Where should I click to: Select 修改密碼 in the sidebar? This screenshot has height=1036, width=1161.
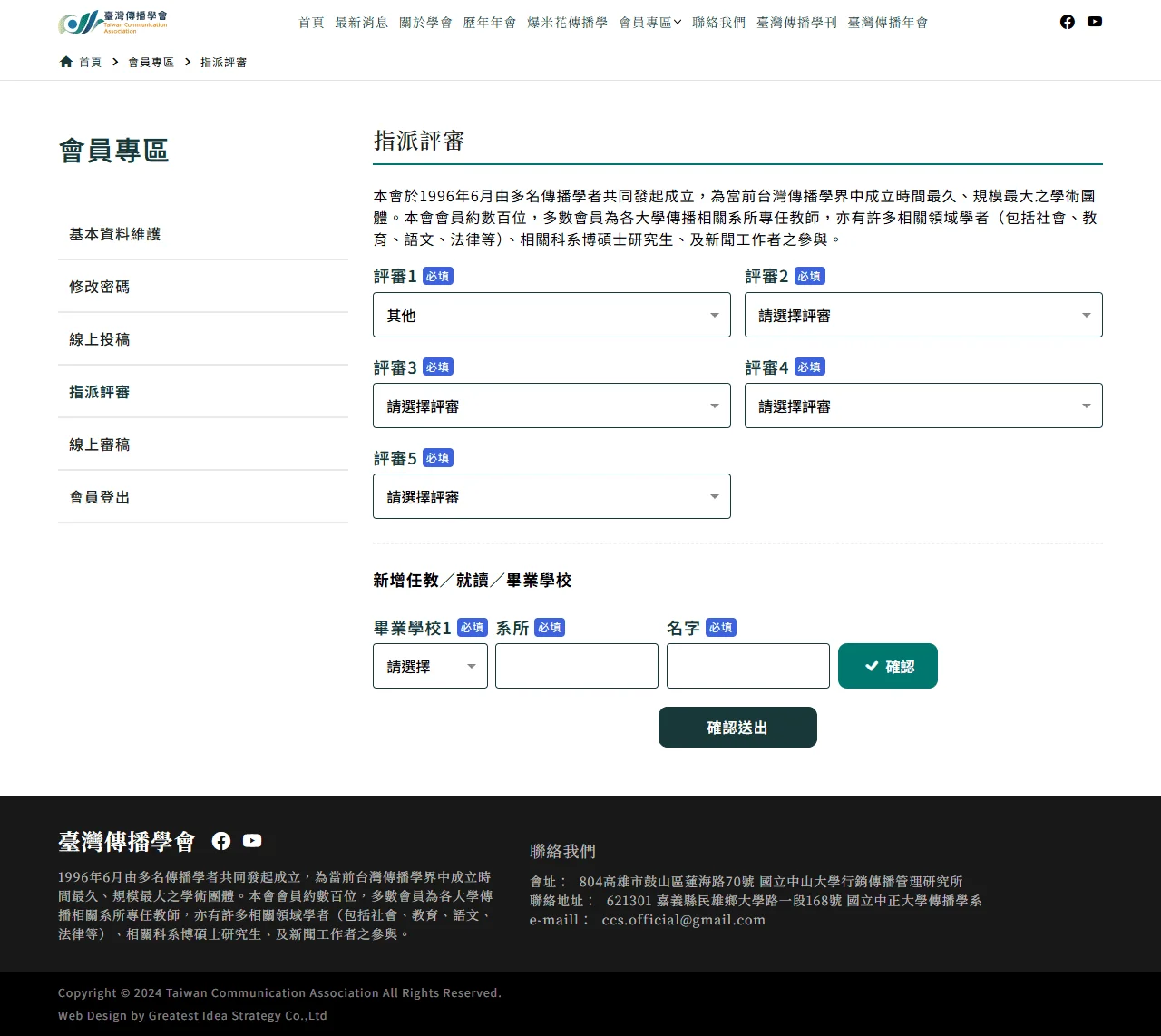pos(99,286)
